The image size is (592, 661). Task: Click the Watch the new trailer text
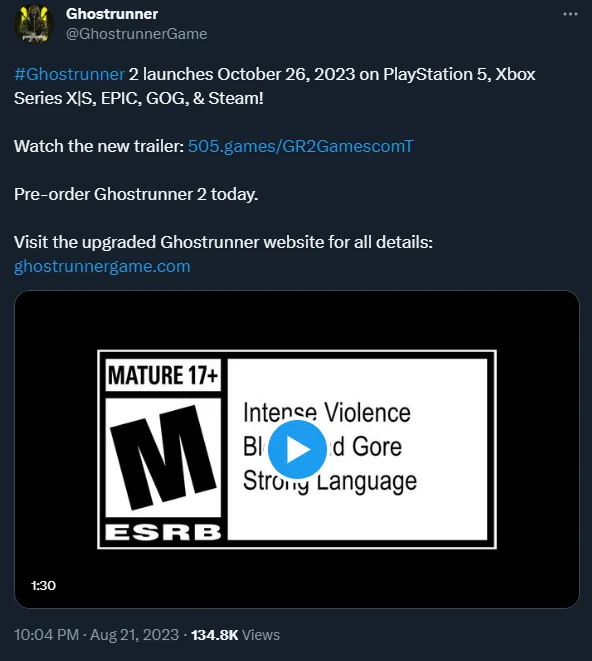point(99,146)
